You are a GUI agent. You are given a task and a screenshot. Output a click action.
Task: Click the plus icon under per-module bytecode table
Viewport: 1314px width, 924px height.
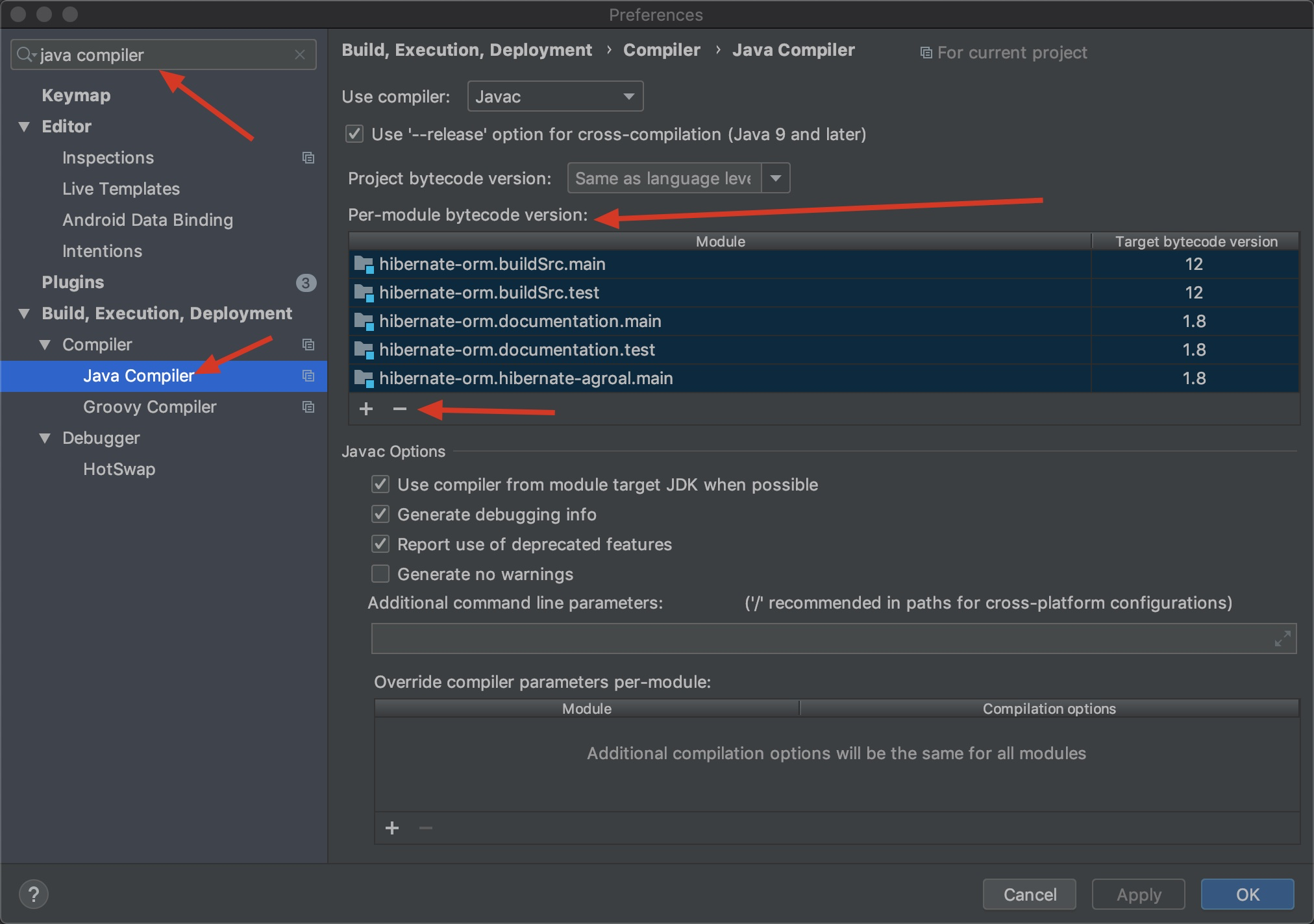[x=366, y=409]
